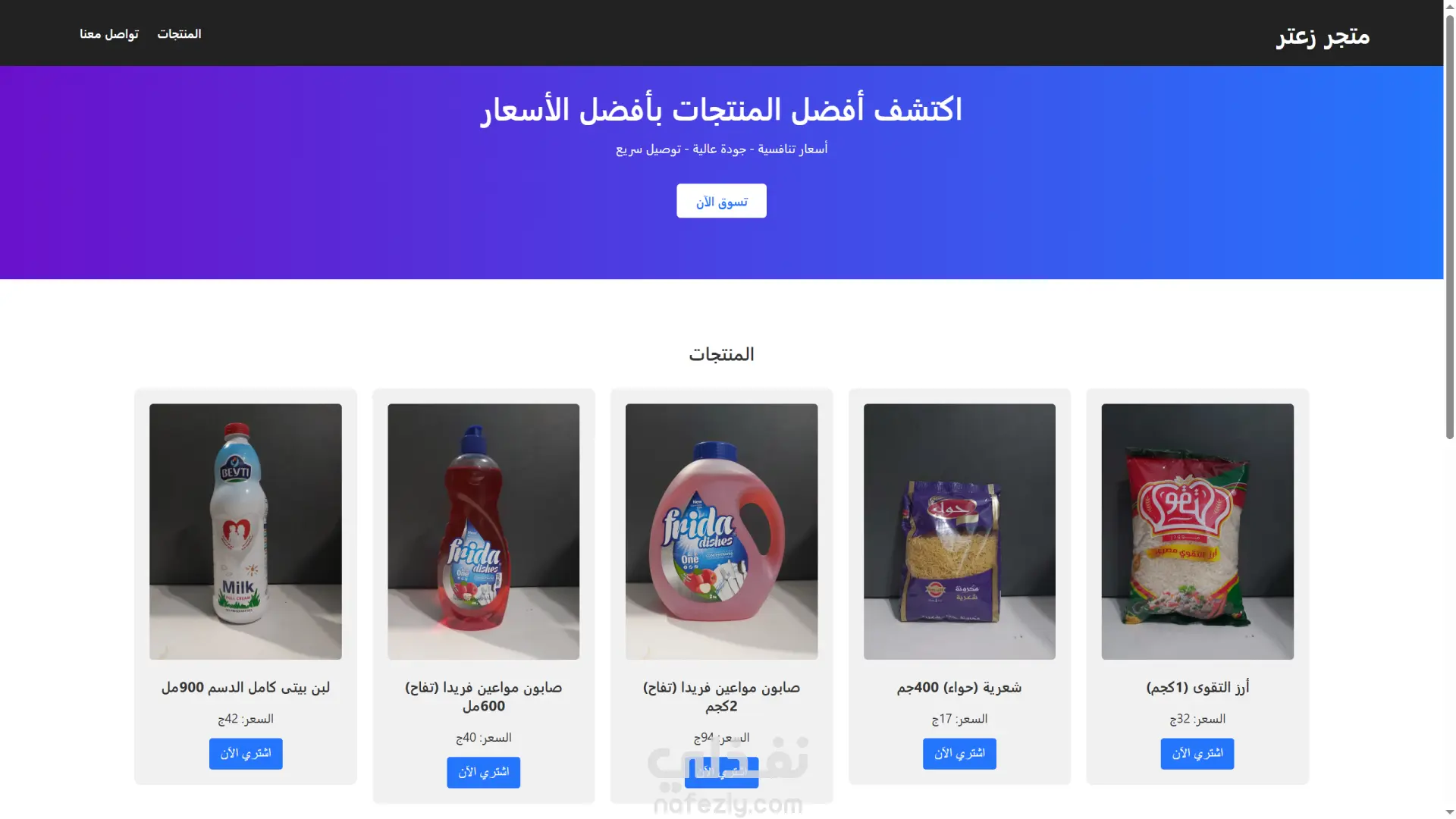Open the vermicelli pack product image
The height and width of the screenshot is (819, 1456).
point(959,531)
